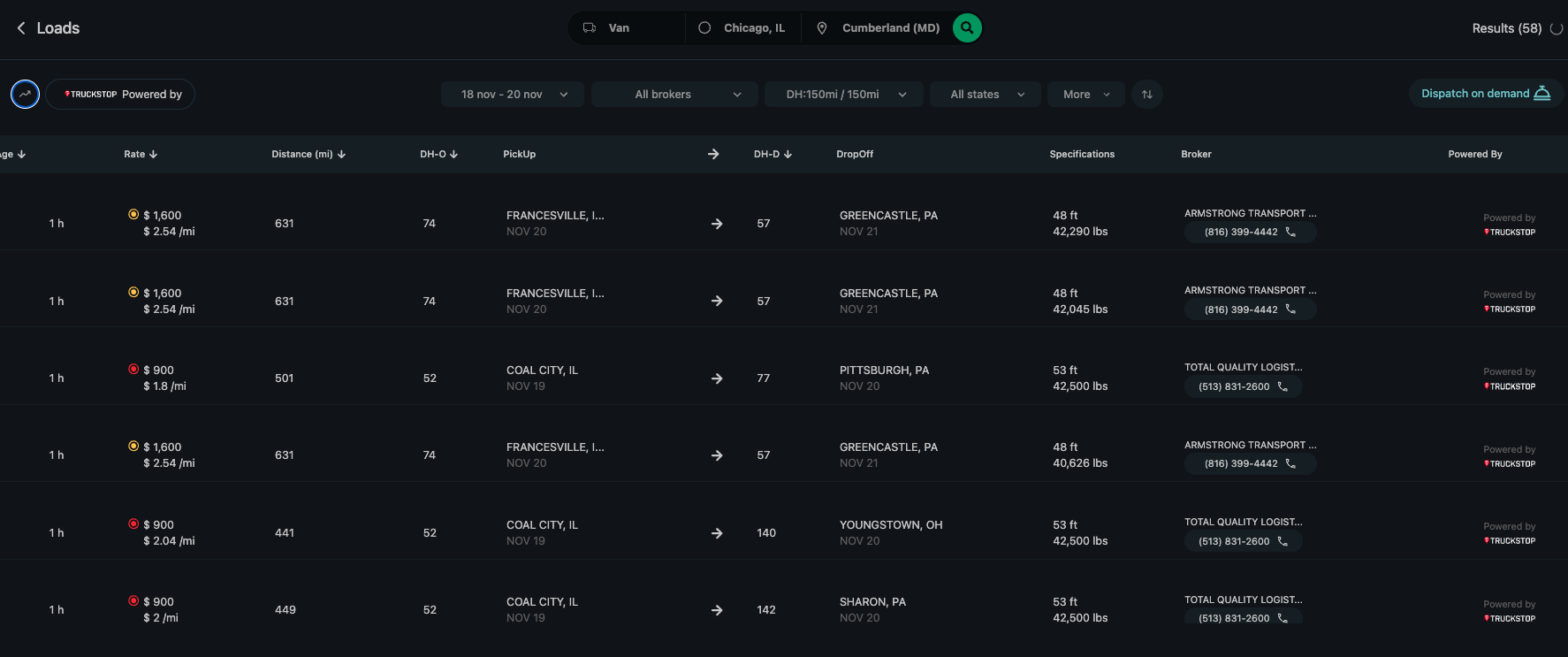This screenshot has height=657, width=1568.
Task: Select the Van equipment type field
Action: click(627, 28)
